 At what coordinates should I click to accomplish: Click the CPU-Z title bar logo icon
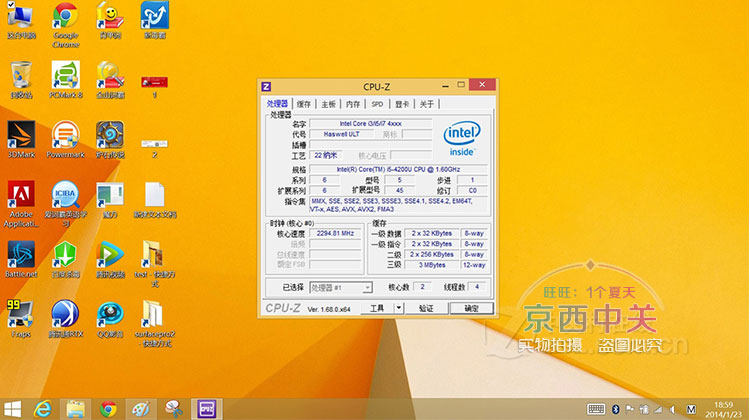click(266, 87)
